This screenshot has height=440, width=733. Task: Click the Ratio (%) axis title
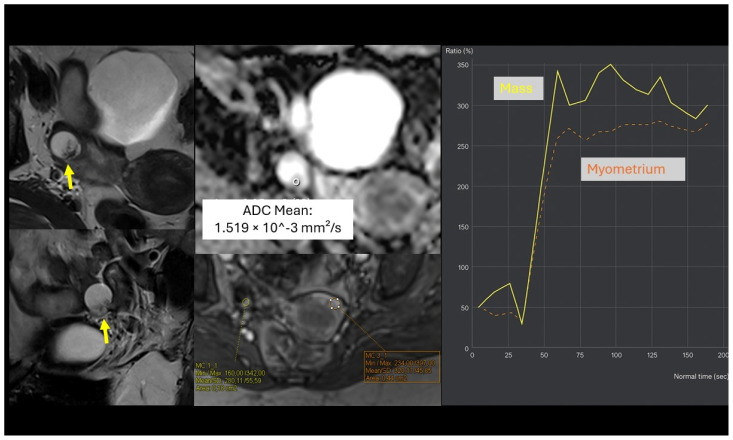click(x=459, y=50)
